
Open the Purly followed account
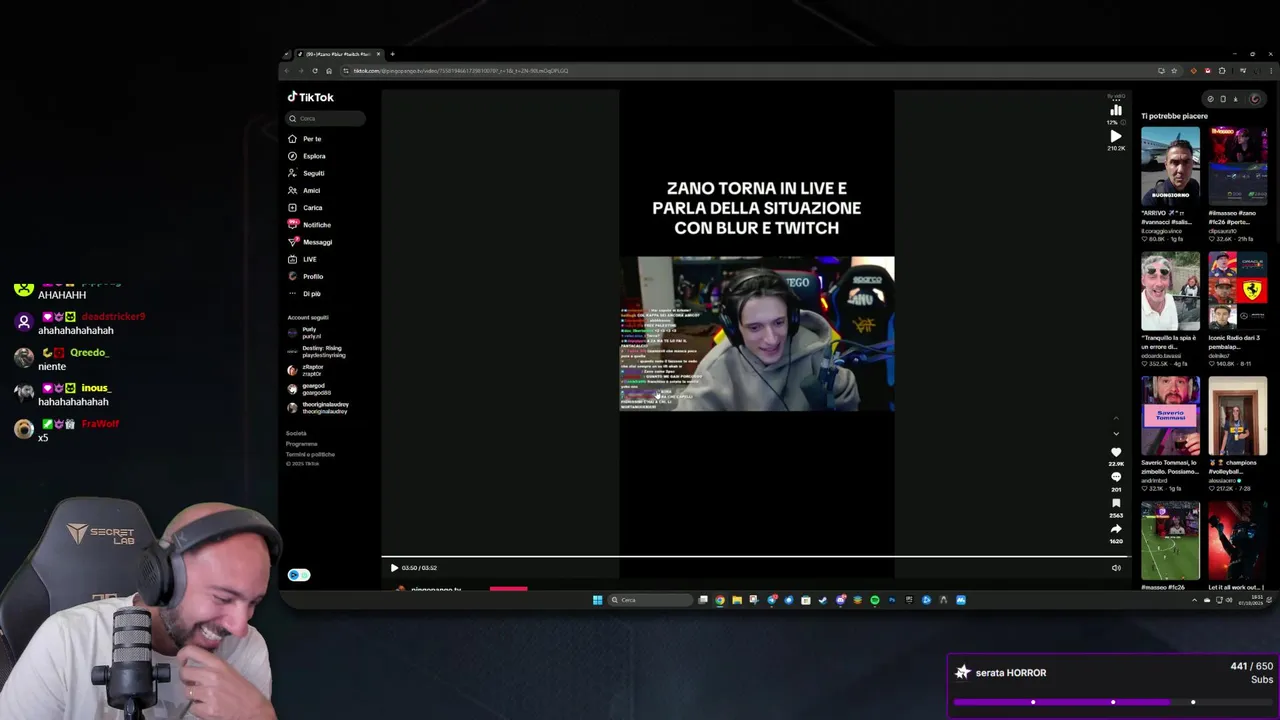coord(303,333)
